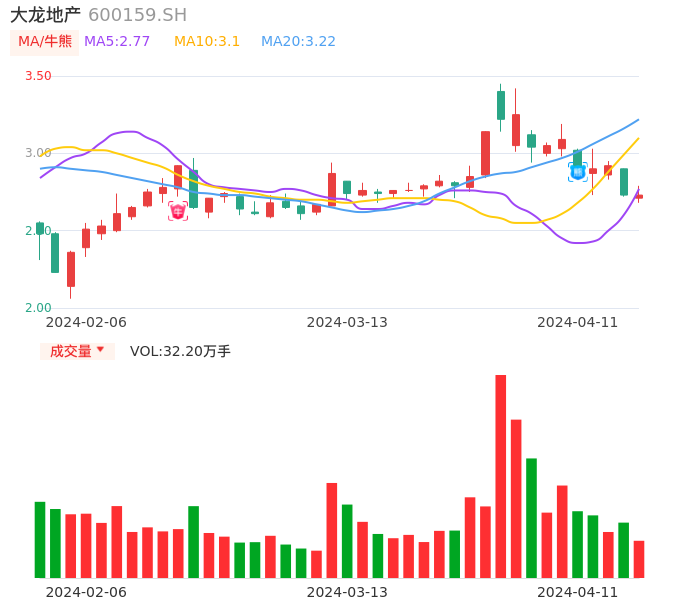Click the rightmost red volume bar
Screen dimensions: 686x606
[639, 559]
